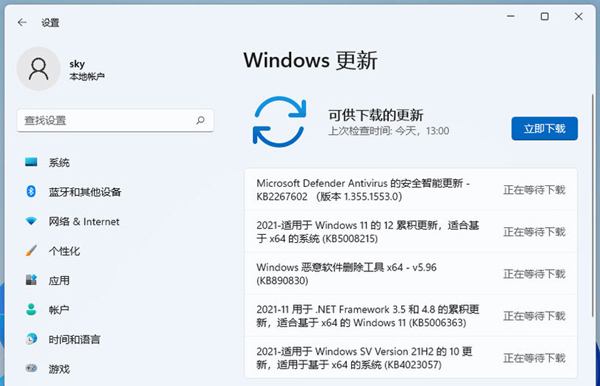Click the 系统 monitor icon
The image size is (600, 386).
[31, 162]
